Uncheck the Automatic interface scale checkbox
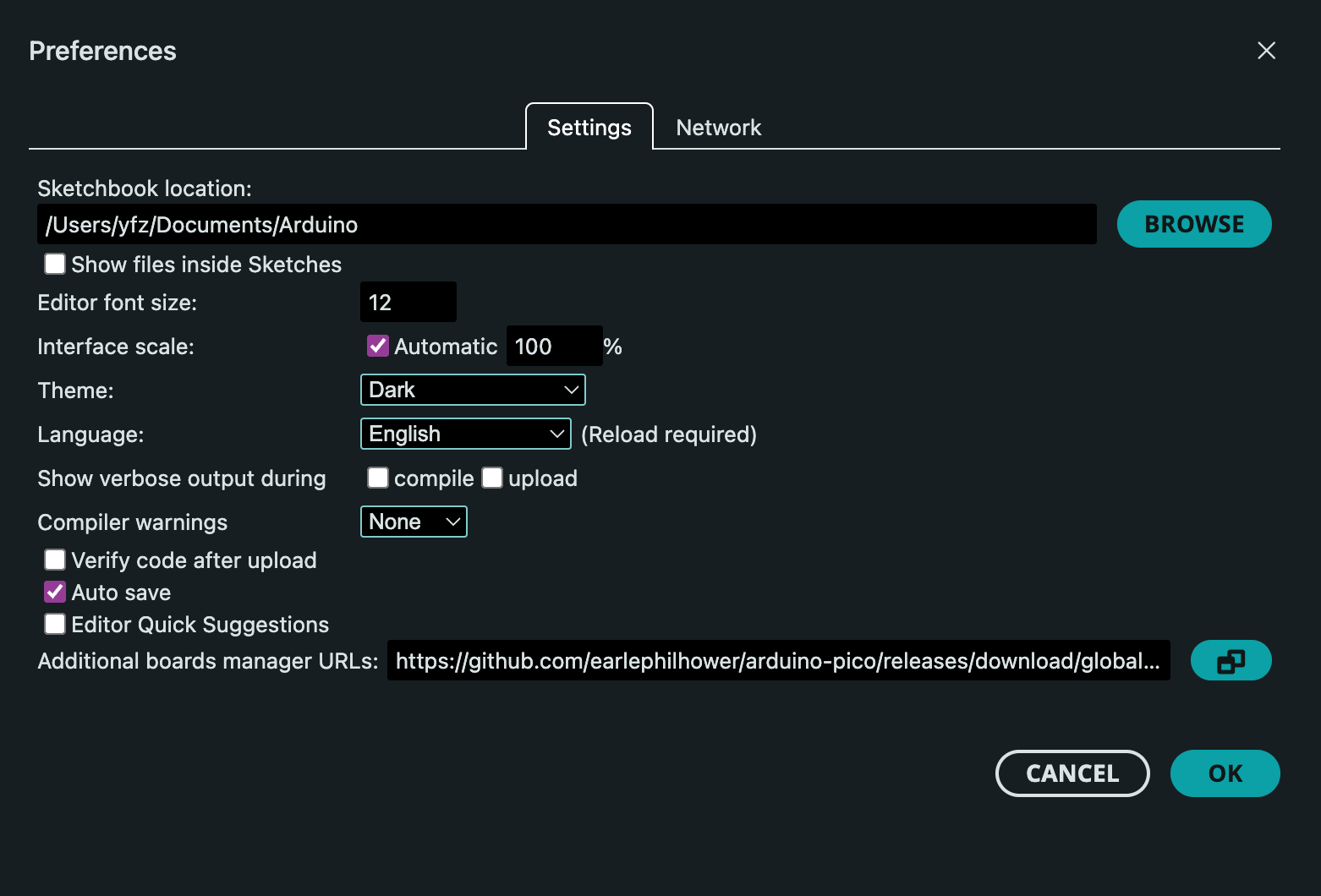Image resolution: width=1321 pixels, height=896 pixels. tap(378, 346)
